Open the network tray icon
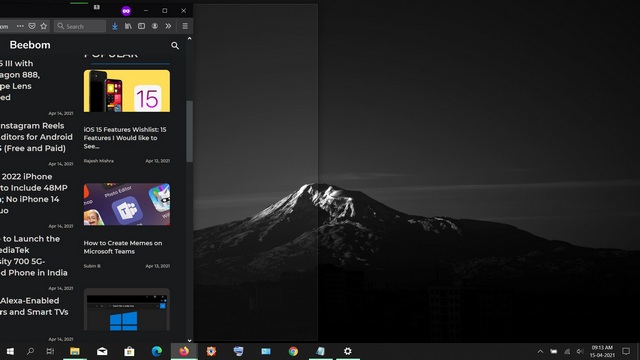 567,351
